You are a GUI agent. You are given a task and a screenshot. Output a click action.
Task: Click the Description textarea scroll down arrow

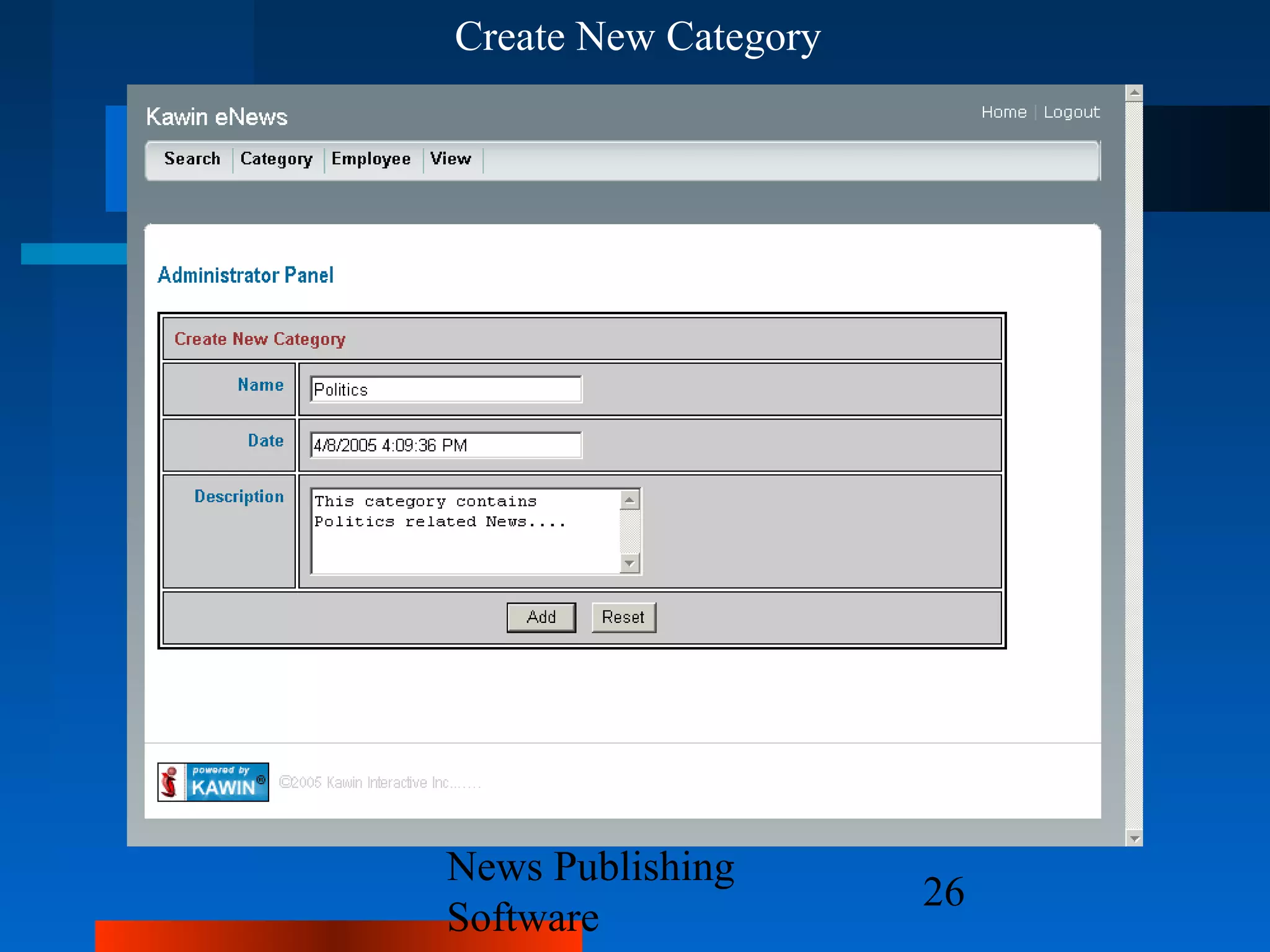point(629,563)
